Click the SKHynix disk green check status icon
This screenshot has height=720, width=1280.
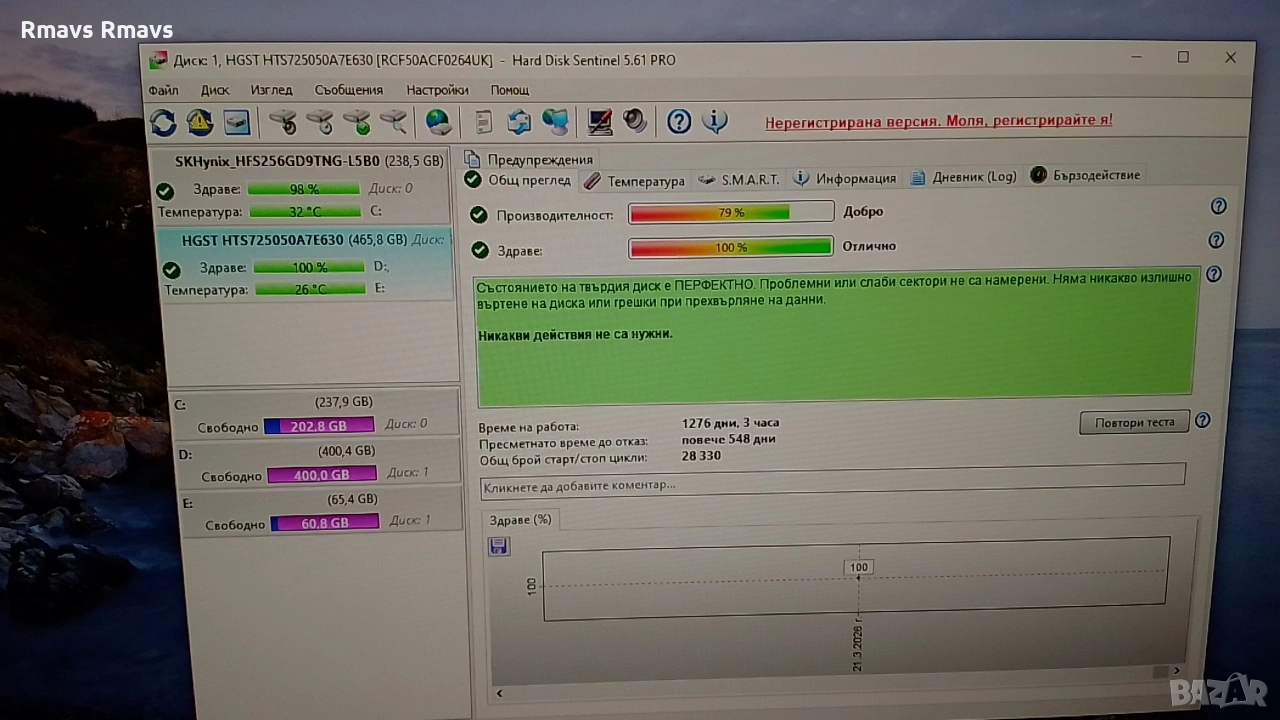(x=165, y=191)
